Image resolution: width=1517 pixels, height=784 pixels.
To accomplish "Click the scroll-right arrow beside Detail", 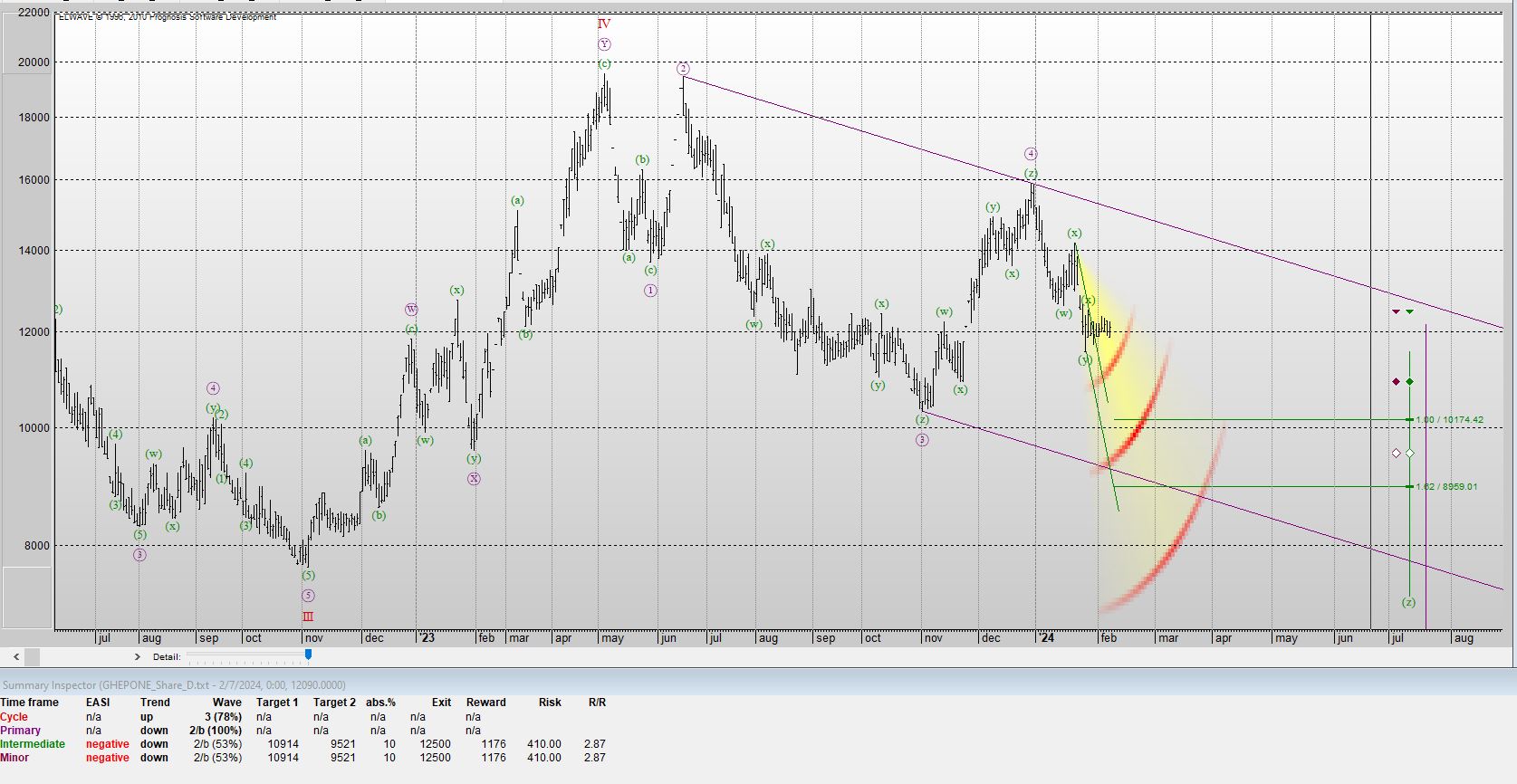I will tap(138, 656).
